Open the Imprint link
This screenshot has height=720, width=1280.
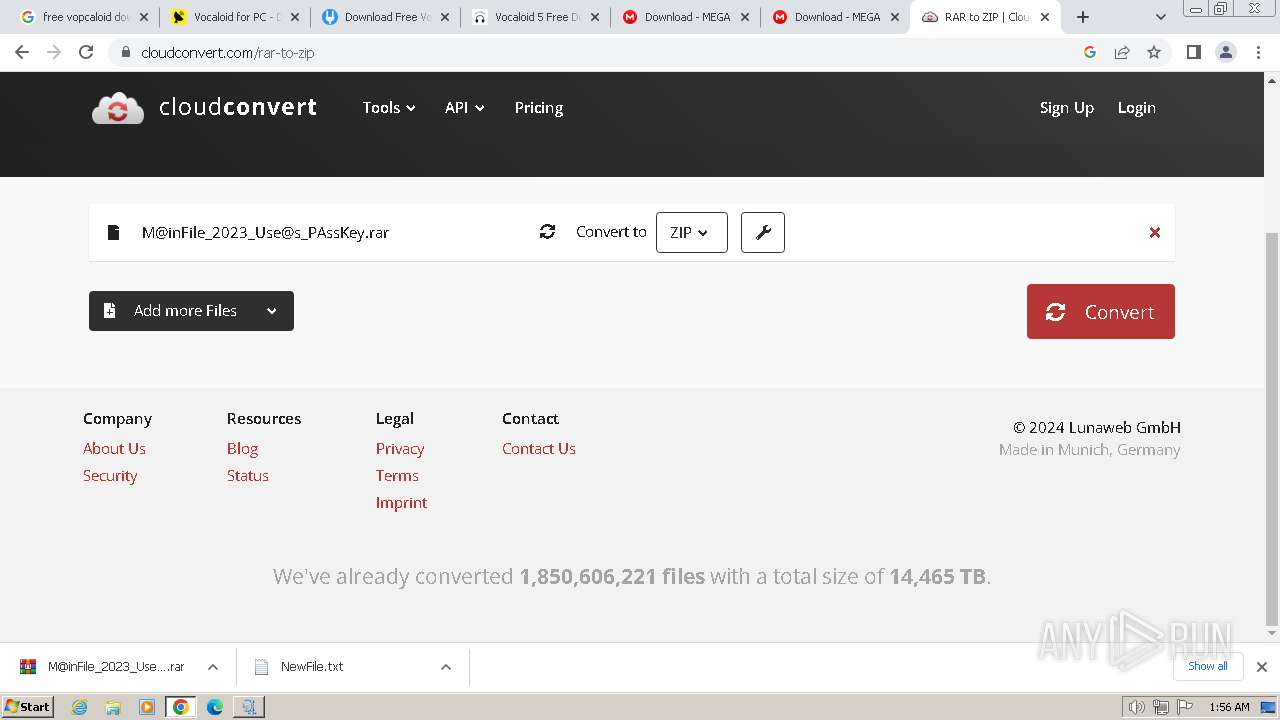(401, 502)
